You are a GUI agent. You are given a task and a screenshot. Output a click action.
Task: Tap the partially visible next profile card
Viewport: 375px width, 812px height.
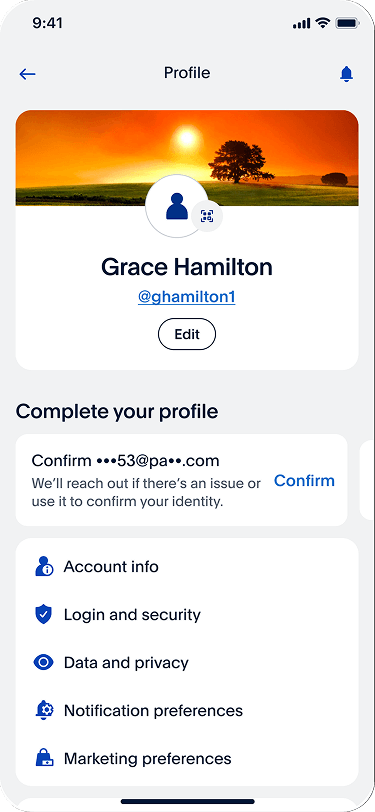coord(367,480)
